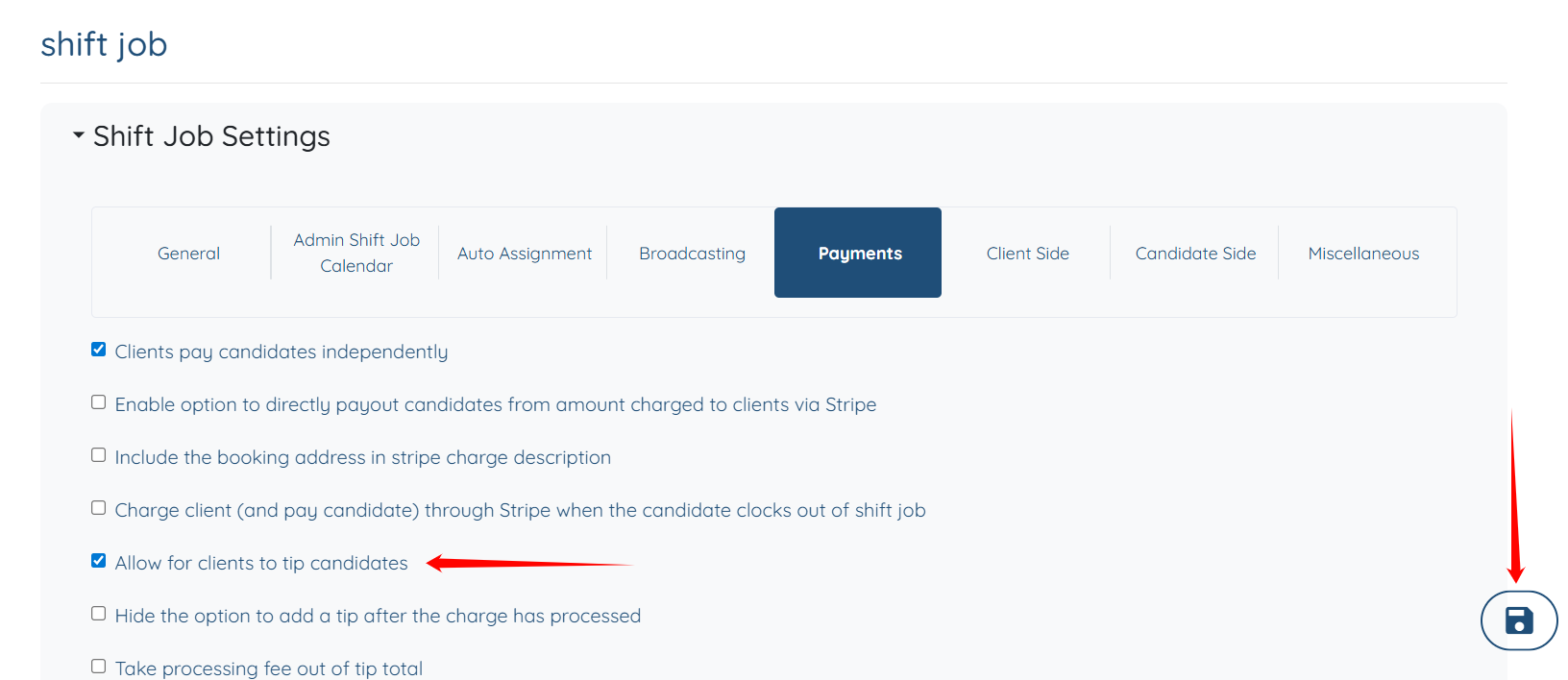Click the 'Allow for clients to tip candidates' label
Image resolution: width=1568 pixels, height=680 pixels.
point(261,563)
